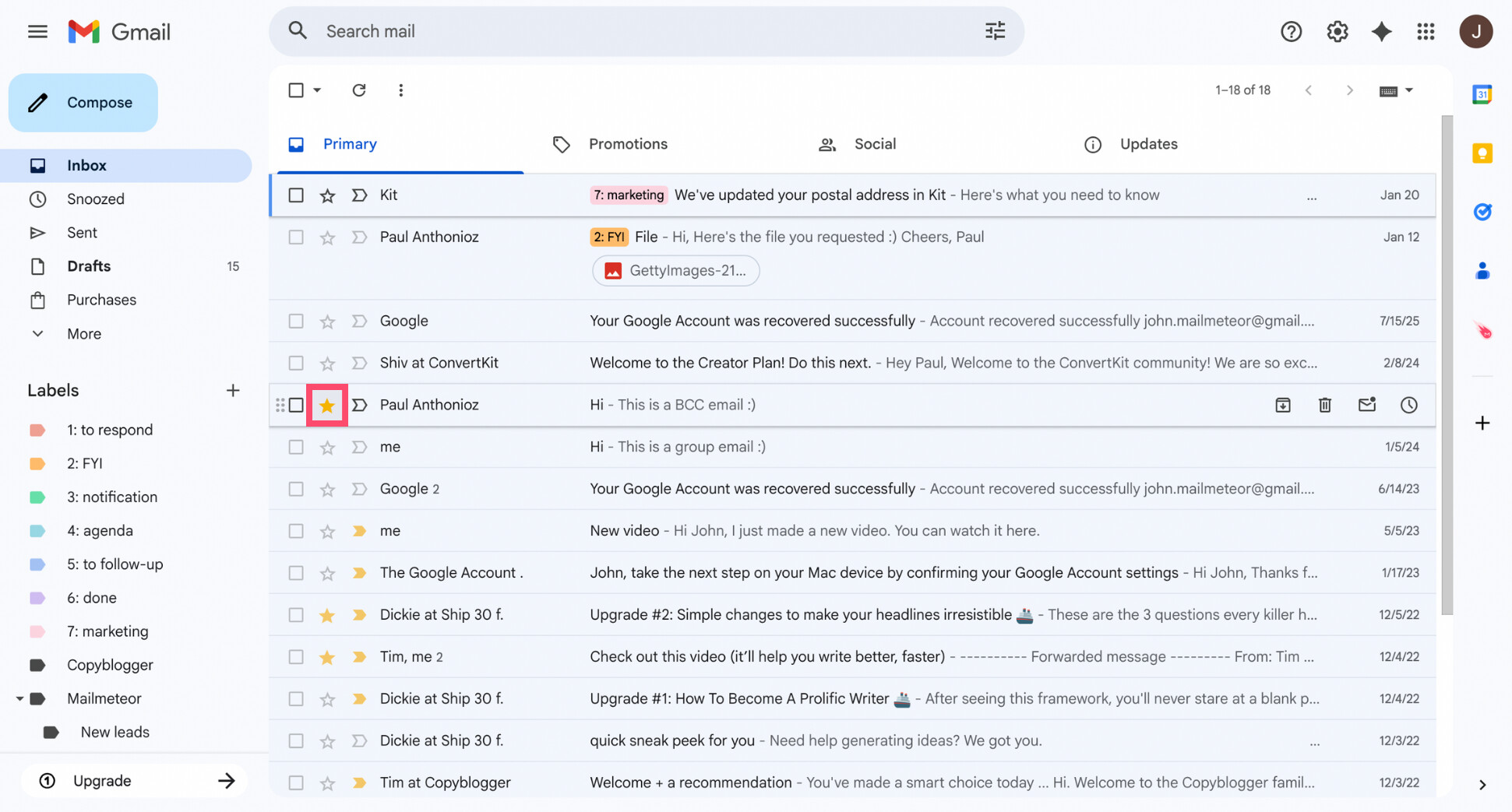Viewport: 1512px width, 812px height.
Task: Snooze the Paul Anthonioz BCC email
Action: point(1408,405)
